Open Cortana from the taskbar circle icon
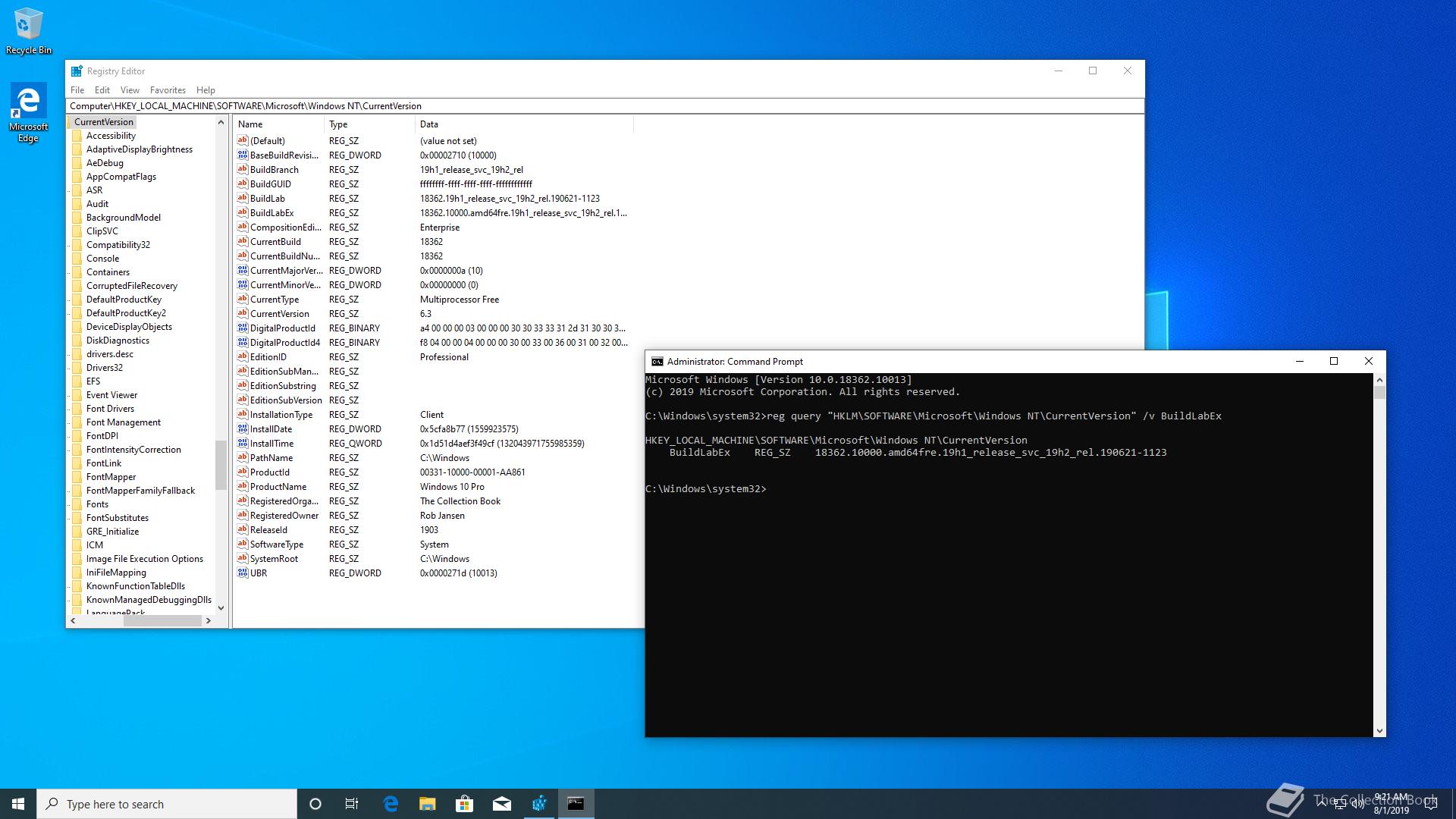 click(x=315, y=804)
